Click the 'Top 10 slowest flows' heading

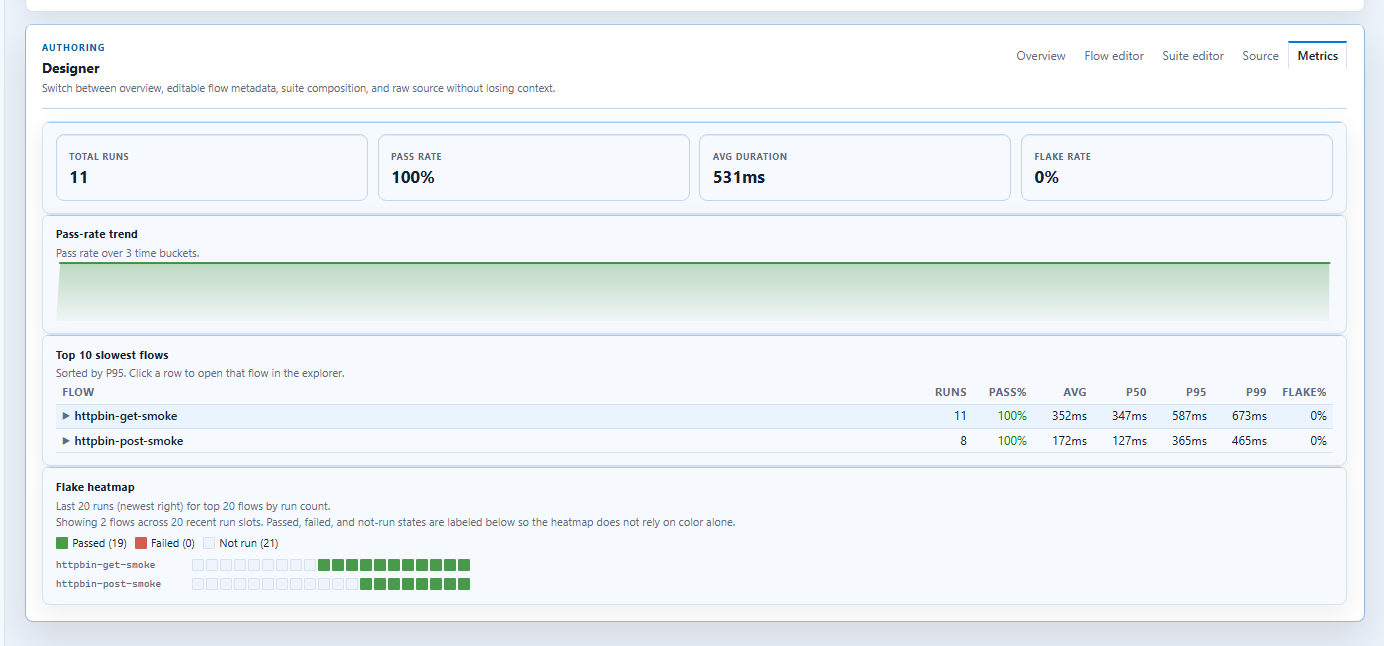112,355
